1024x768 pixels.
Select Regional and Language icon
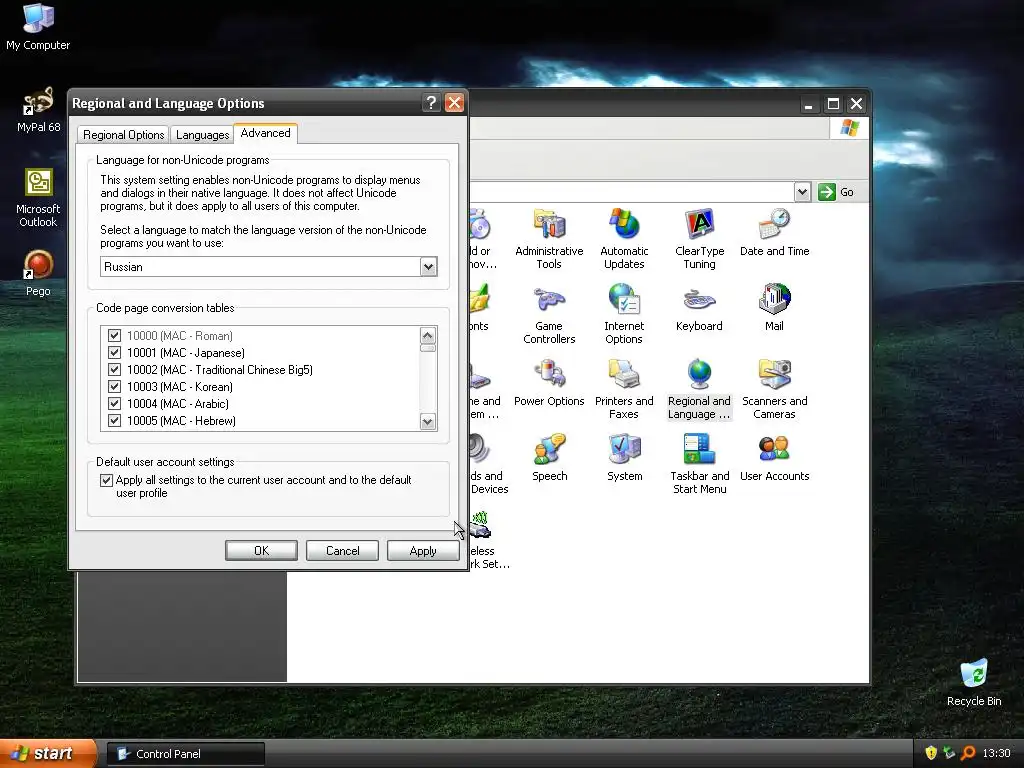(x=699, y=389)
